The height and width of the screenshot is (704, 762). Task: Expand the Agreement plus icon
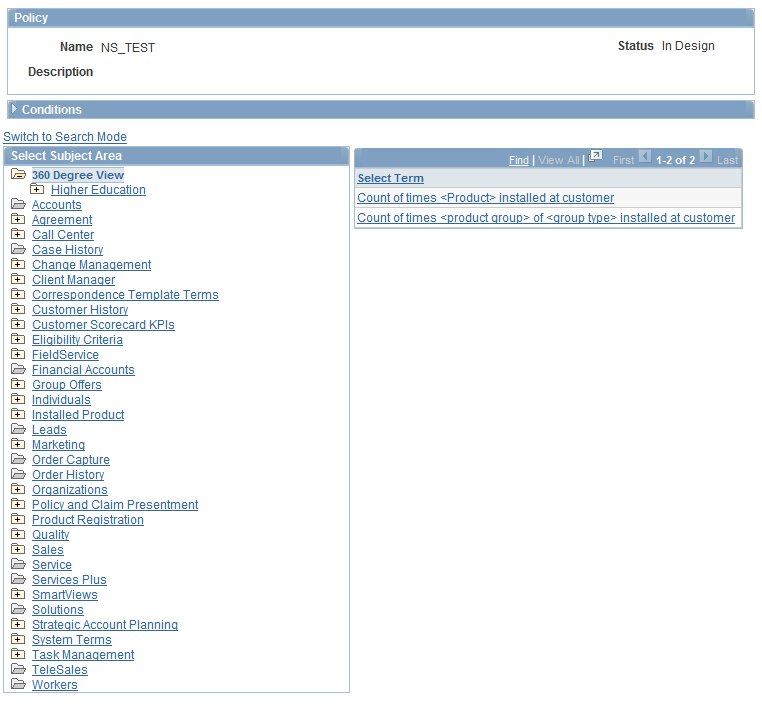pos(18,219)
